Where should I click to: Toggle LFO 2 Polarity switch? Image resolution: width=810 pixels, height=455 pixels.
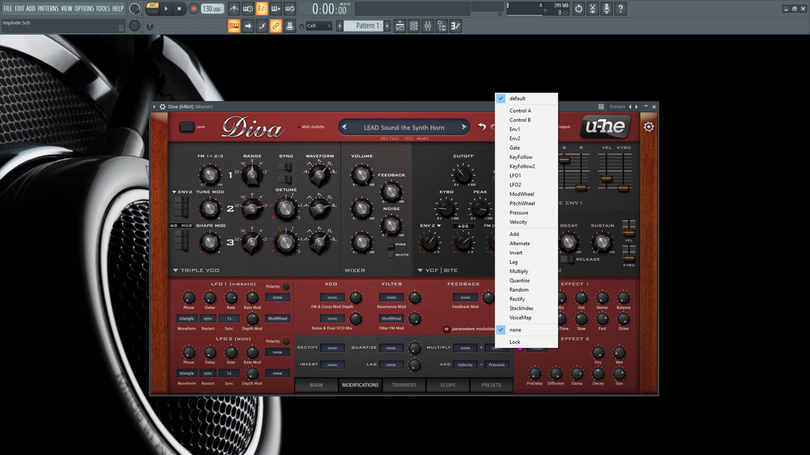[x=286, y=341]
